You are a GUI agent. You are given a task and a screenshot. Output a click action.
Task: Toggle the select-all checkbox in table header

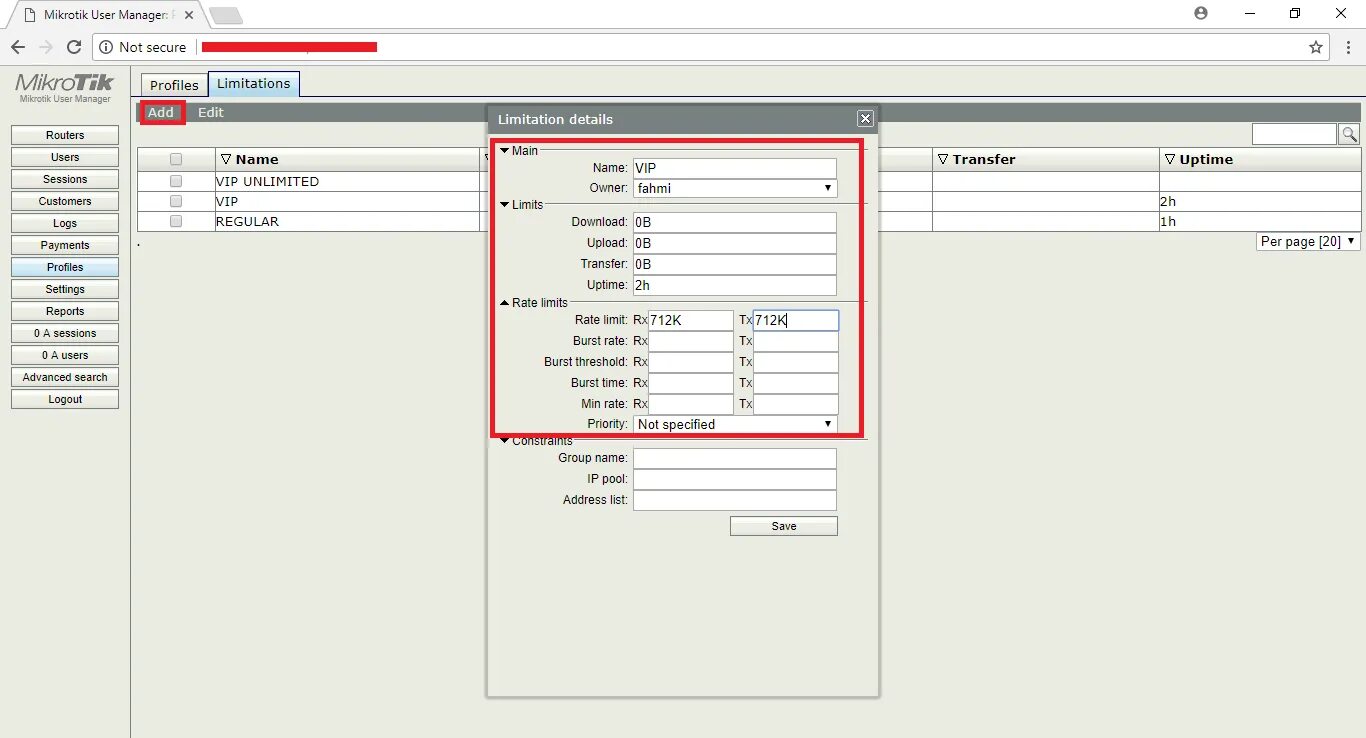(176, 159)
